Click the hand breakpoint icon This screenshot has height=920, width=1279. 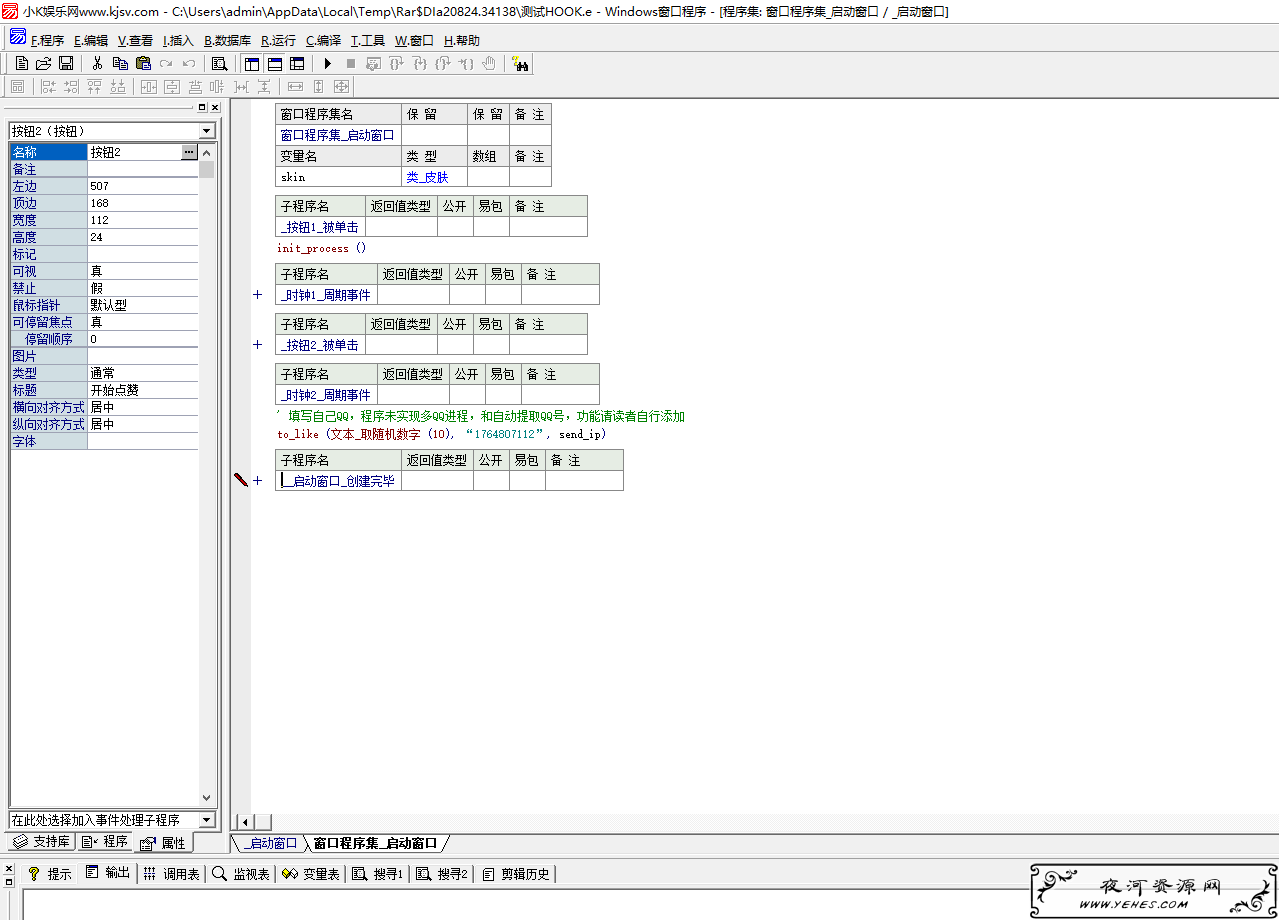click(x=489, y=63)
